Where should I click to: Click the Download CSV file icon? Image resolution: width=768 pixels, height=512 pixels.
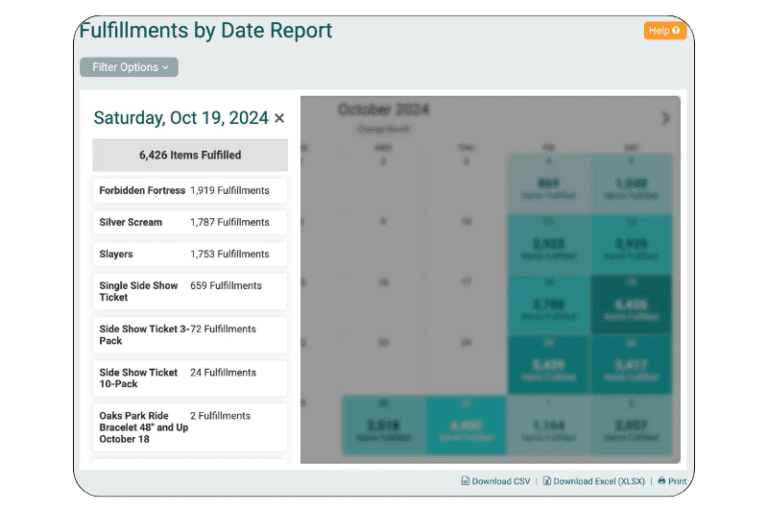click(465, 481)
